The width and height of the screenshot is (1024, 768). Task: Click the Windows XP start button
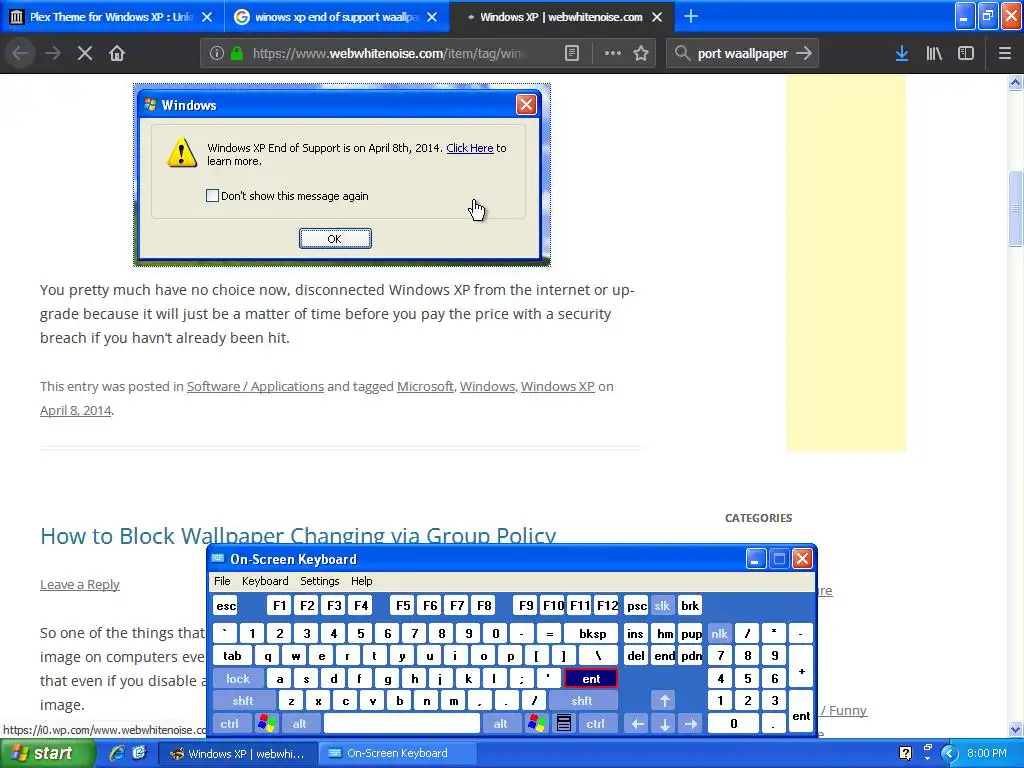click(46, 754)
